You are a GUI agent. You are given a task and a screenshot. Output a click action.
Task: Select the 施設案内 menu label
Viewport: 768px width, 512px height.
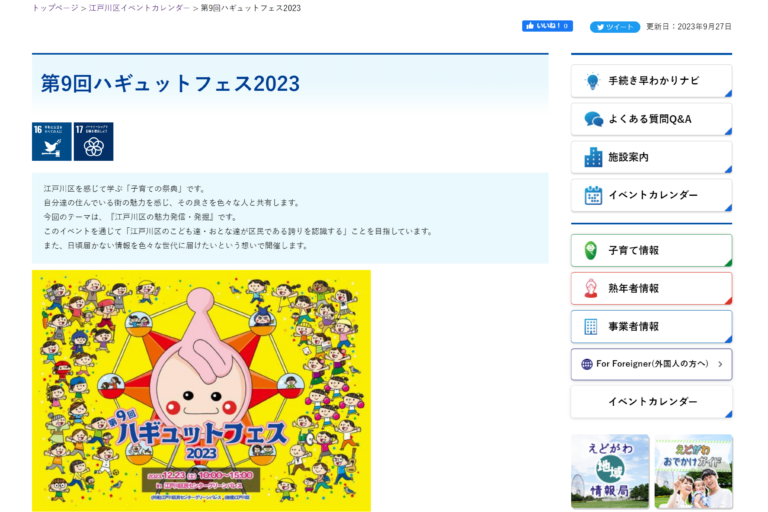(628, 157)
